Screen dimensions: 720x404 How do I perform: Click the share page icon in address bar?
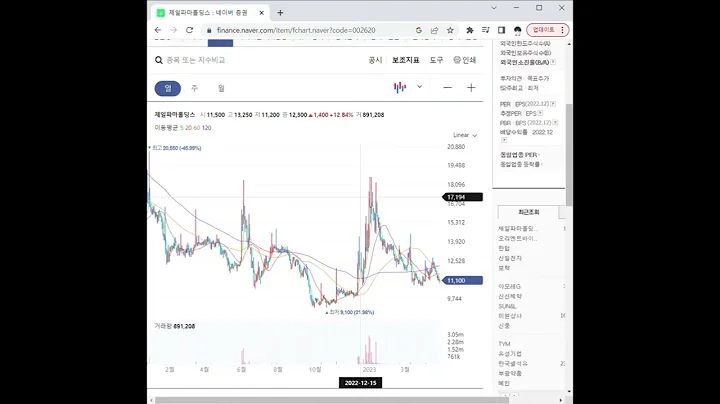pyautogui.click(x=434, y=30)
